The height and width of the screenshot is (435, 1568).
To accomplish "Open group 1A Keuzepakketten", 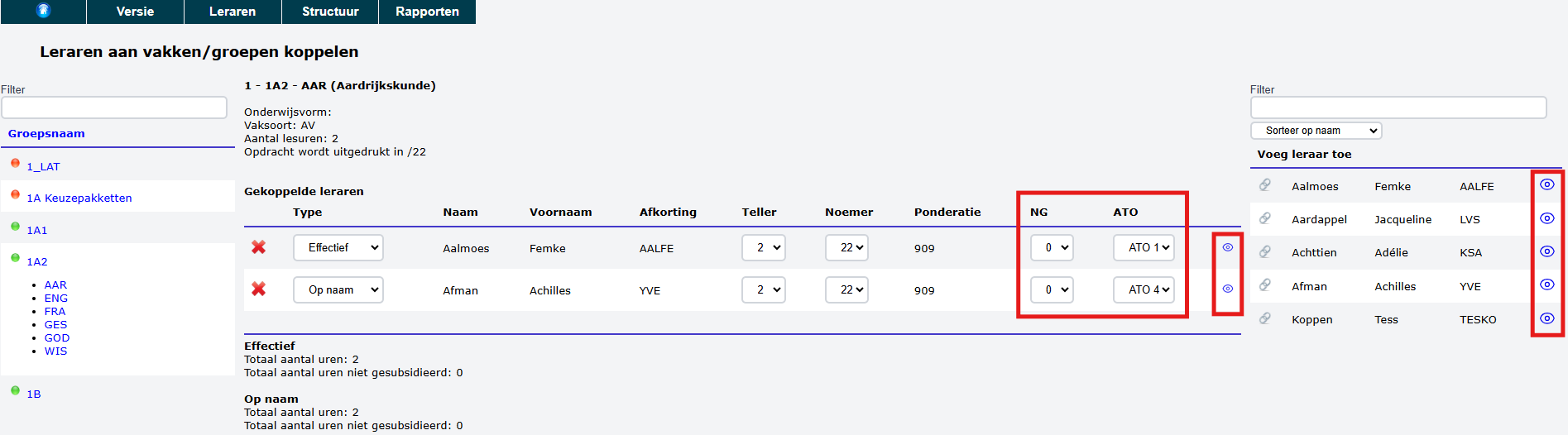I will [79, 198].
